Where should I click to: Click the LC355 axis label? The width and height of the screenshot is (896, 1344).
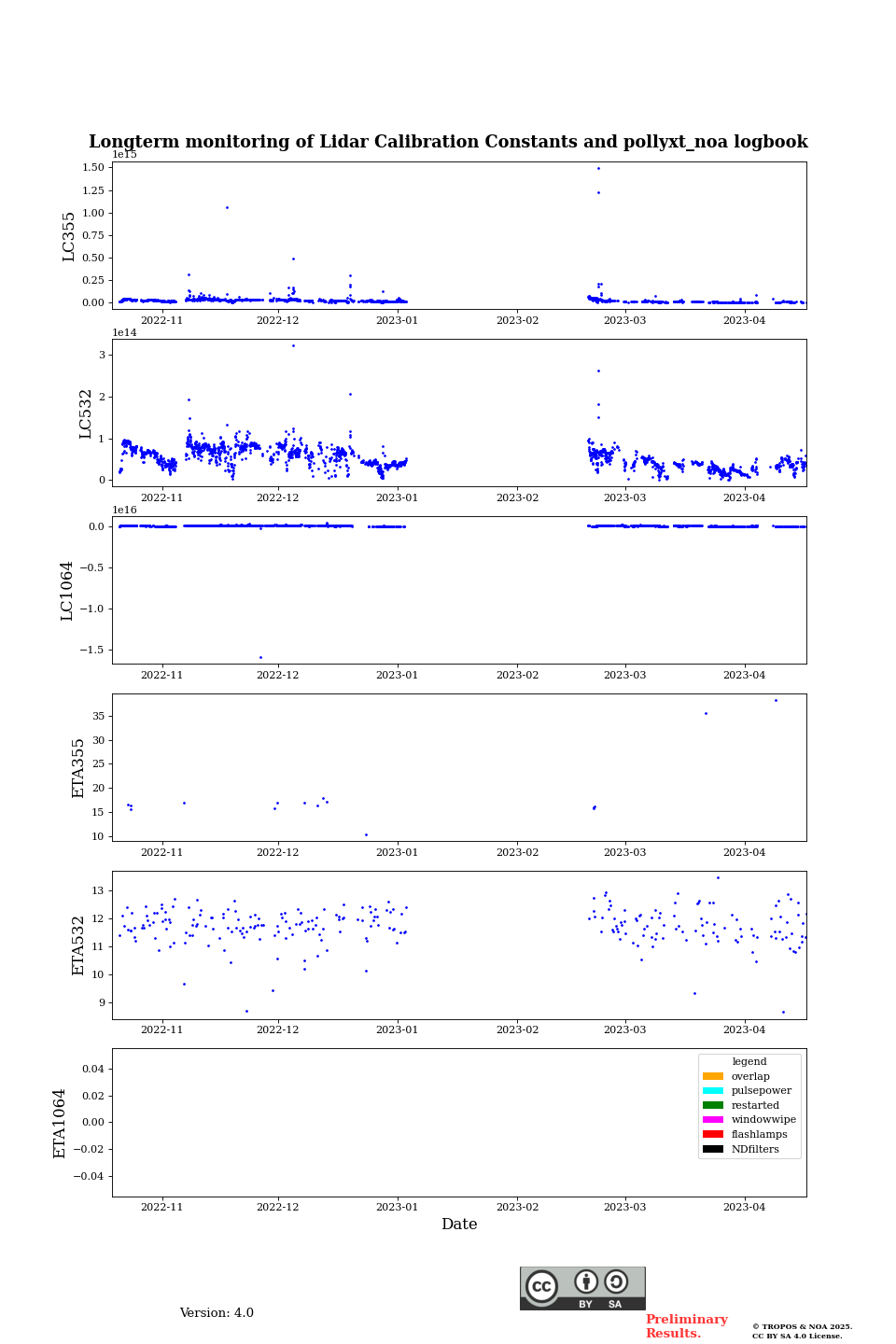69,236
